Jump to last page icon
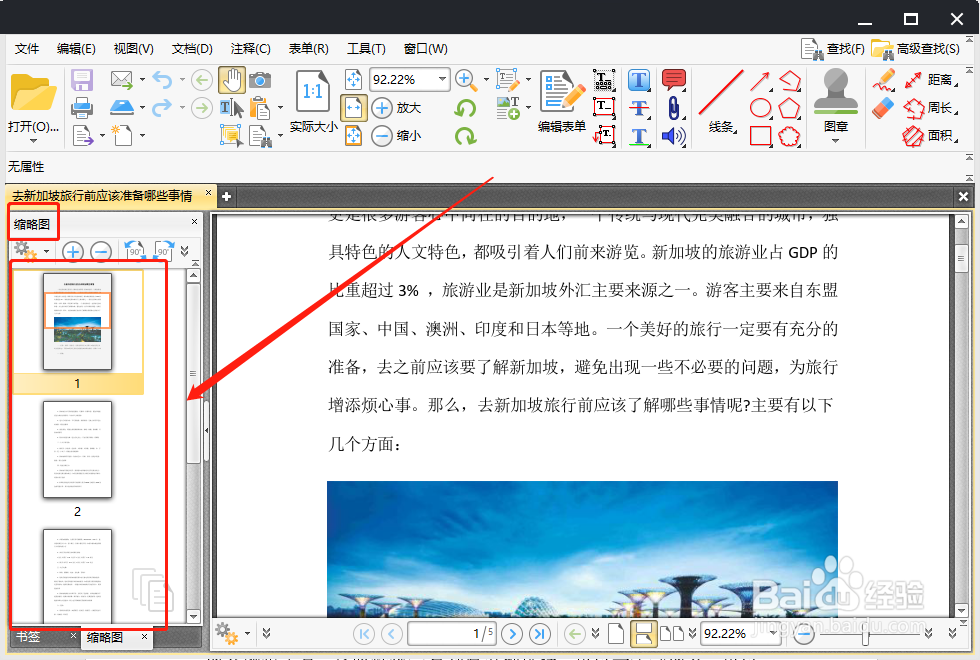Image resolution: width=980 pixels, height=660 pixels. click(540, 634)
